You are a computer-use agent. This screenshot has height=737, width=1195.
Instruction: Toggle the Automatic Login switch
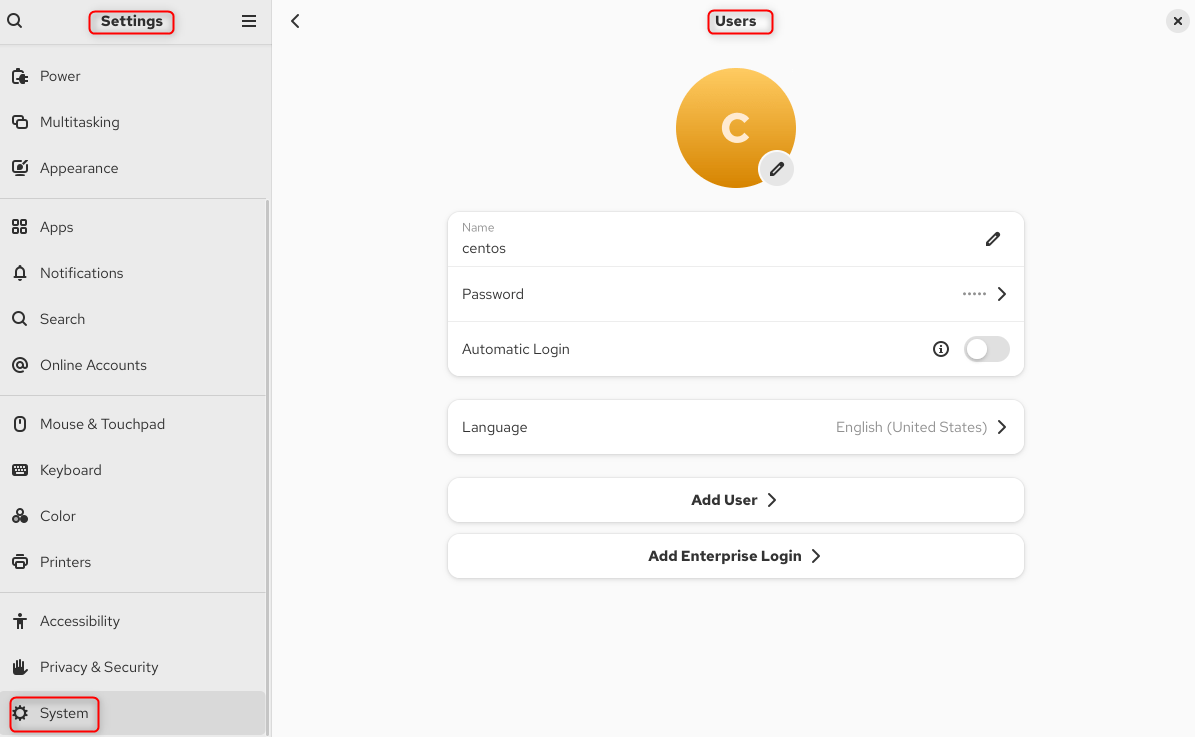[986, 349]
